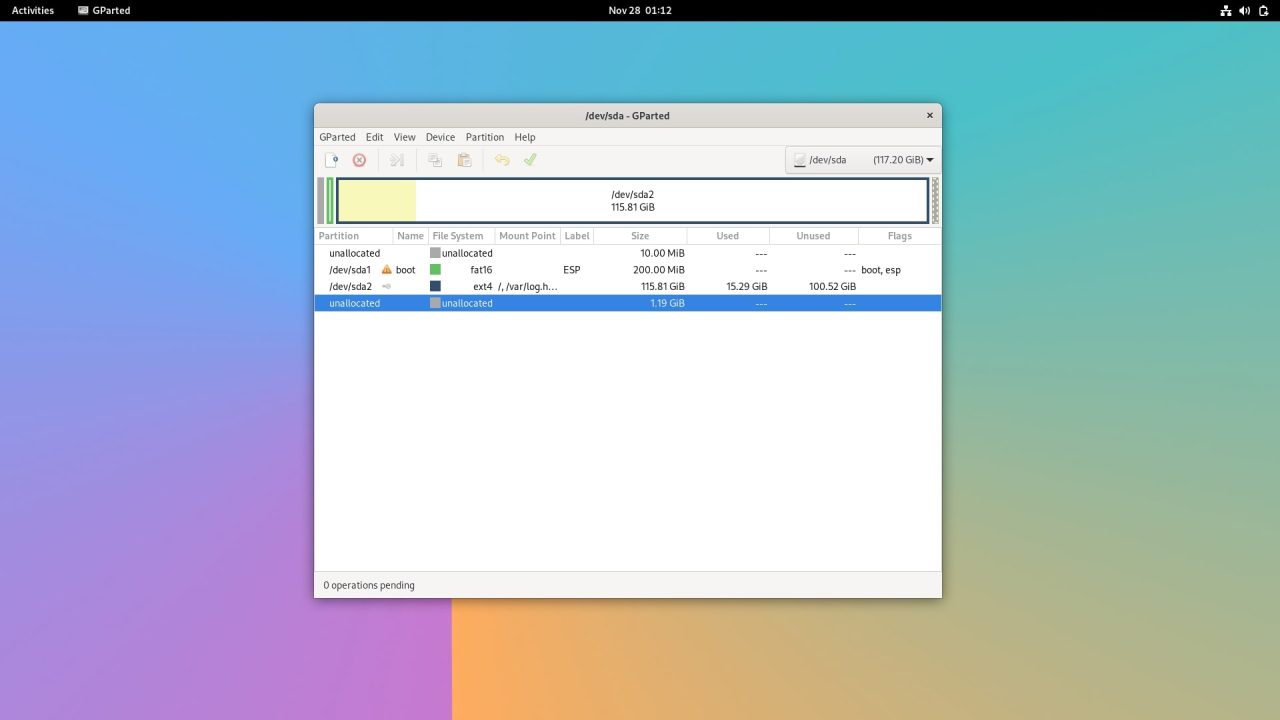The image size is (1280, 720).
Task: Open the /dev/sda device selector dropdown
Action: click(x=827, y=159)
